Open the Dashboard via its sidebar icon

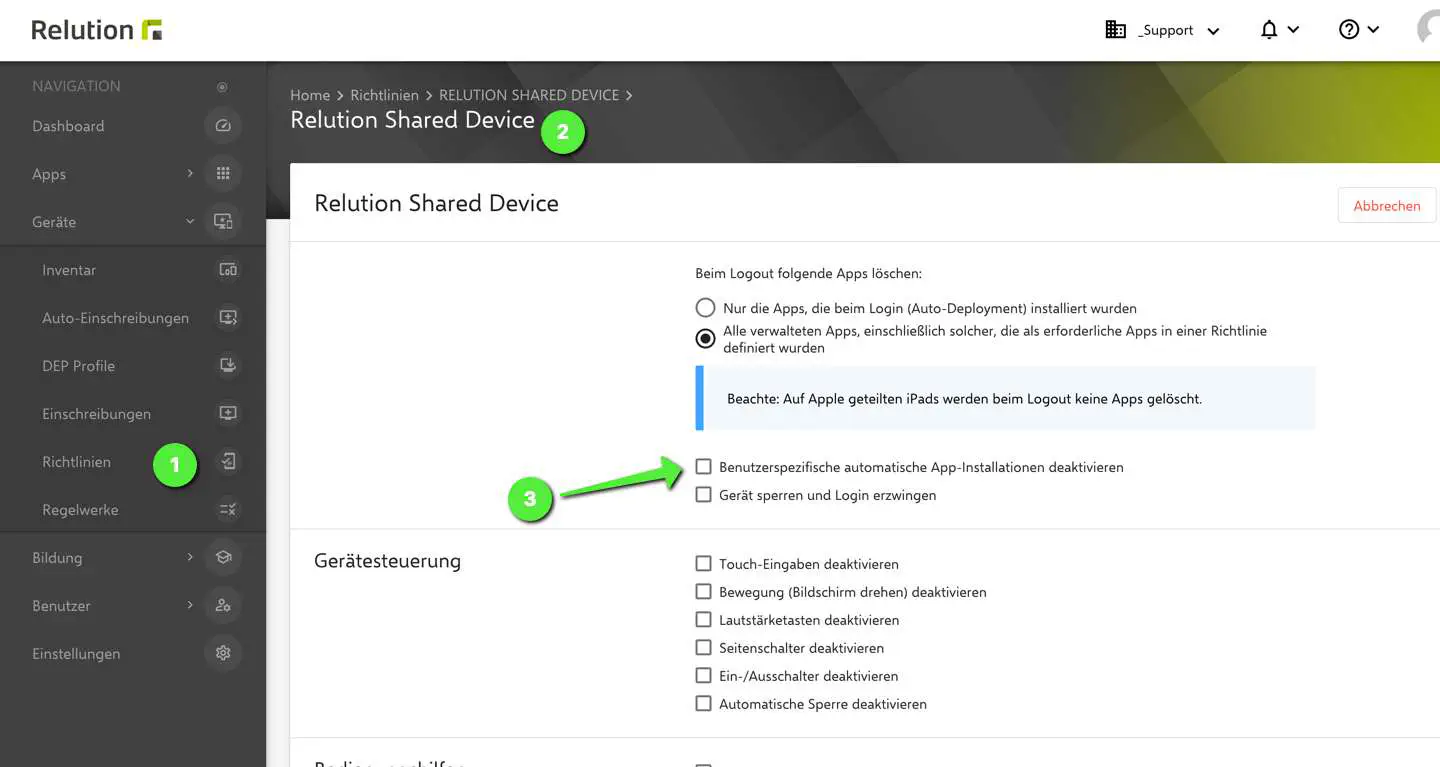222,125
